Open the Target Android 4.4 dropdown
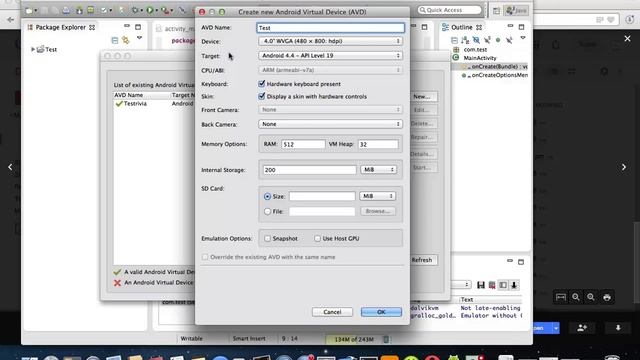 330,55
